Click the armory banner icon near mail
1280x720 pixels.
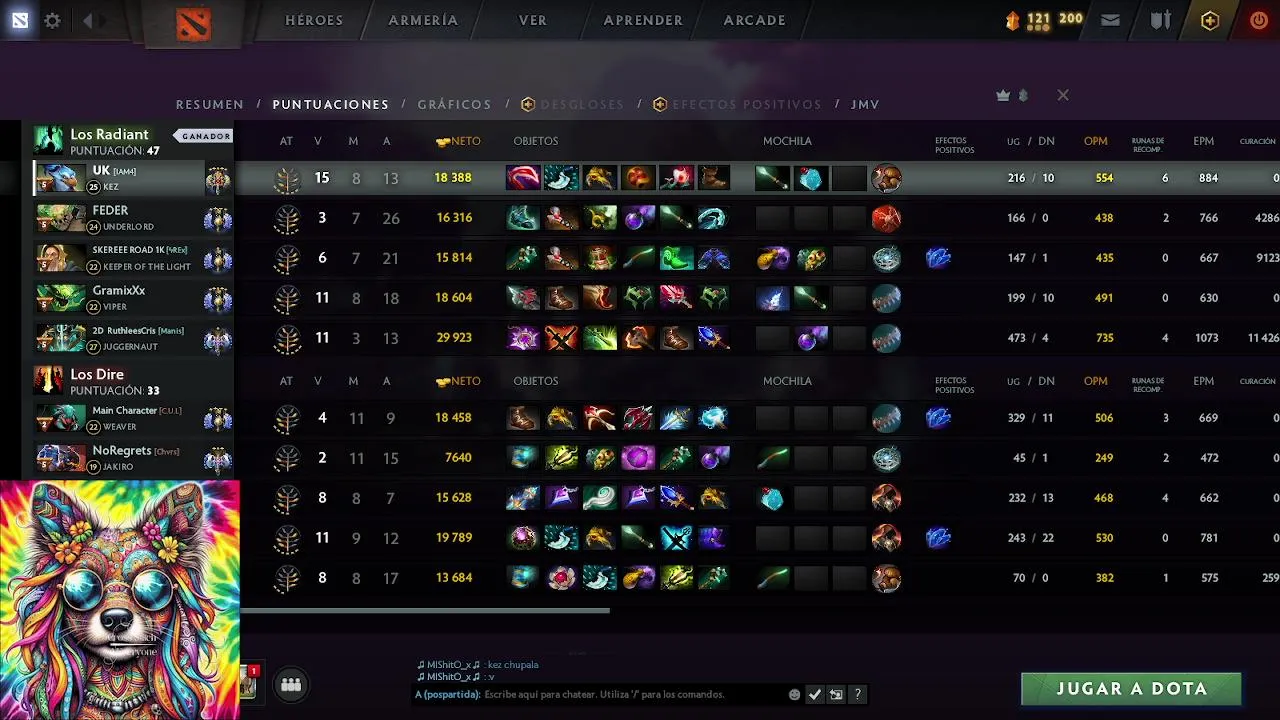1160,20
